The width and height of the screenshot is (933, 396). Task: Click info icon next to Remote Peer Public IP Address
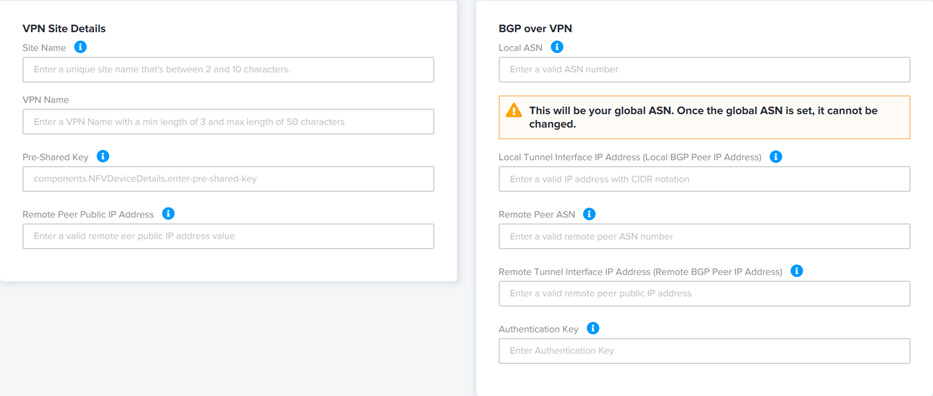click(168, 213)
